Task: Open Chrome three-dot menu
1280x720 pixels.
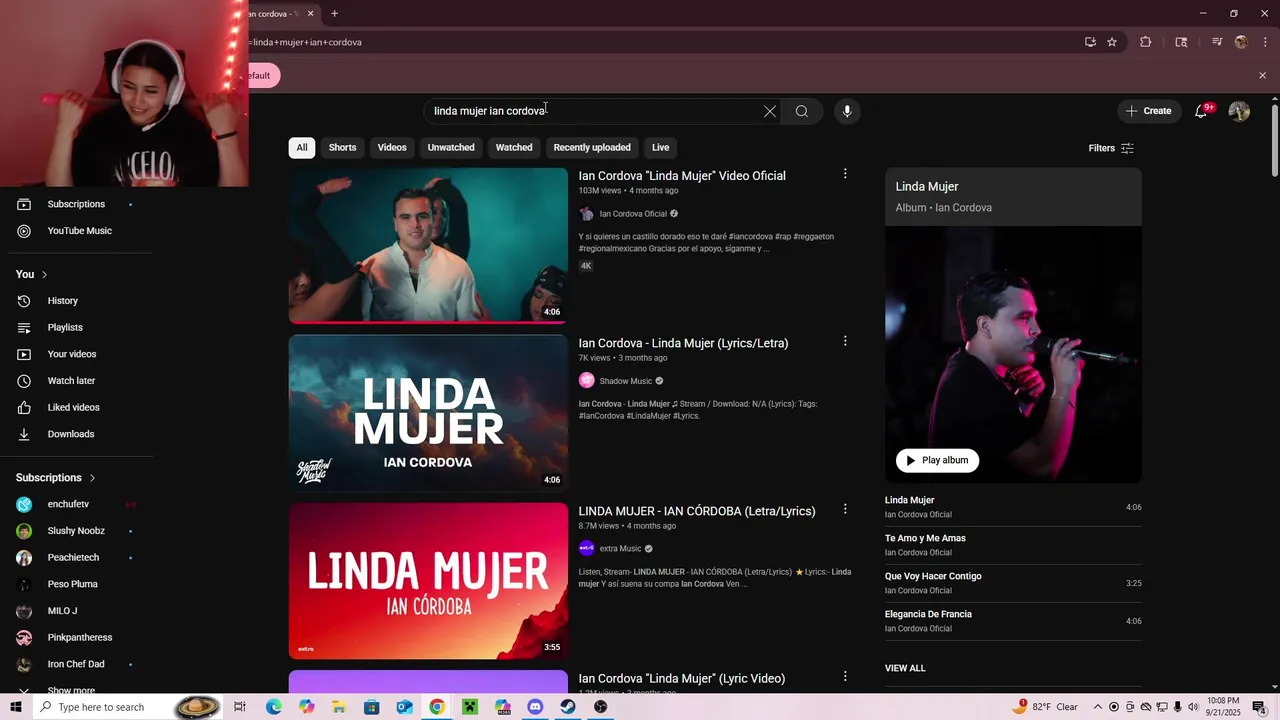Action: (x=1265, y=42)
